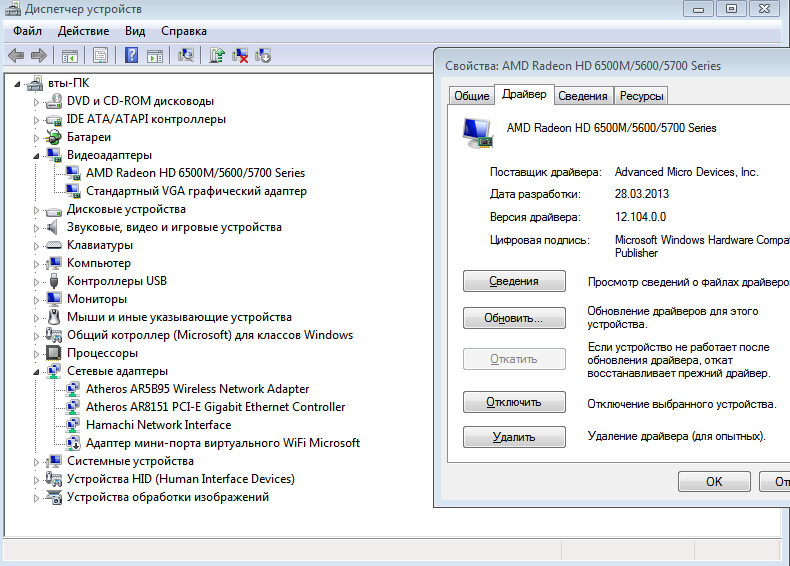Collapse the вты-ПК root node

17,84
